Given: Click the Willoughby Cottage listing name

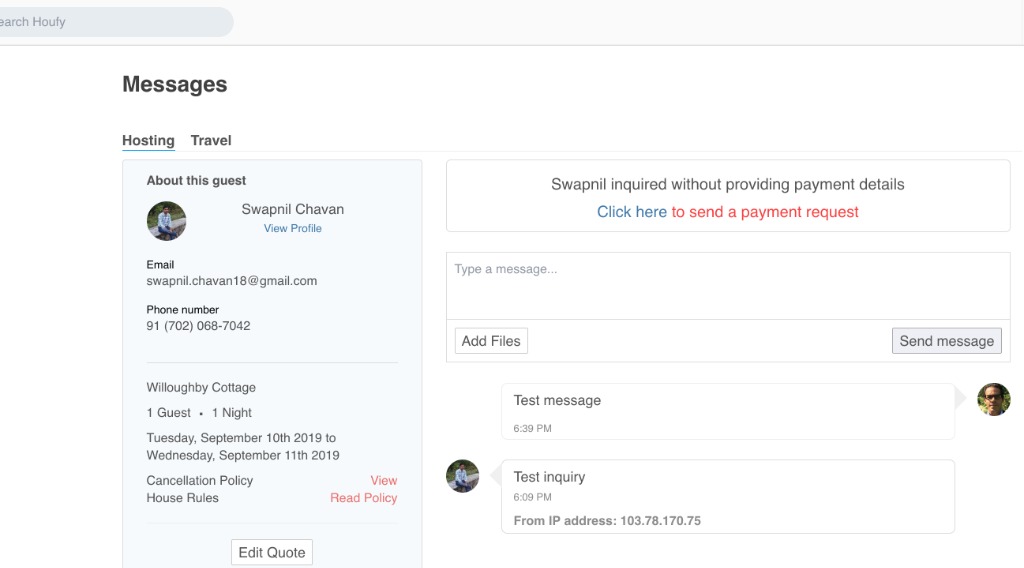Looking at the screenshot, I should coord(201,388).
